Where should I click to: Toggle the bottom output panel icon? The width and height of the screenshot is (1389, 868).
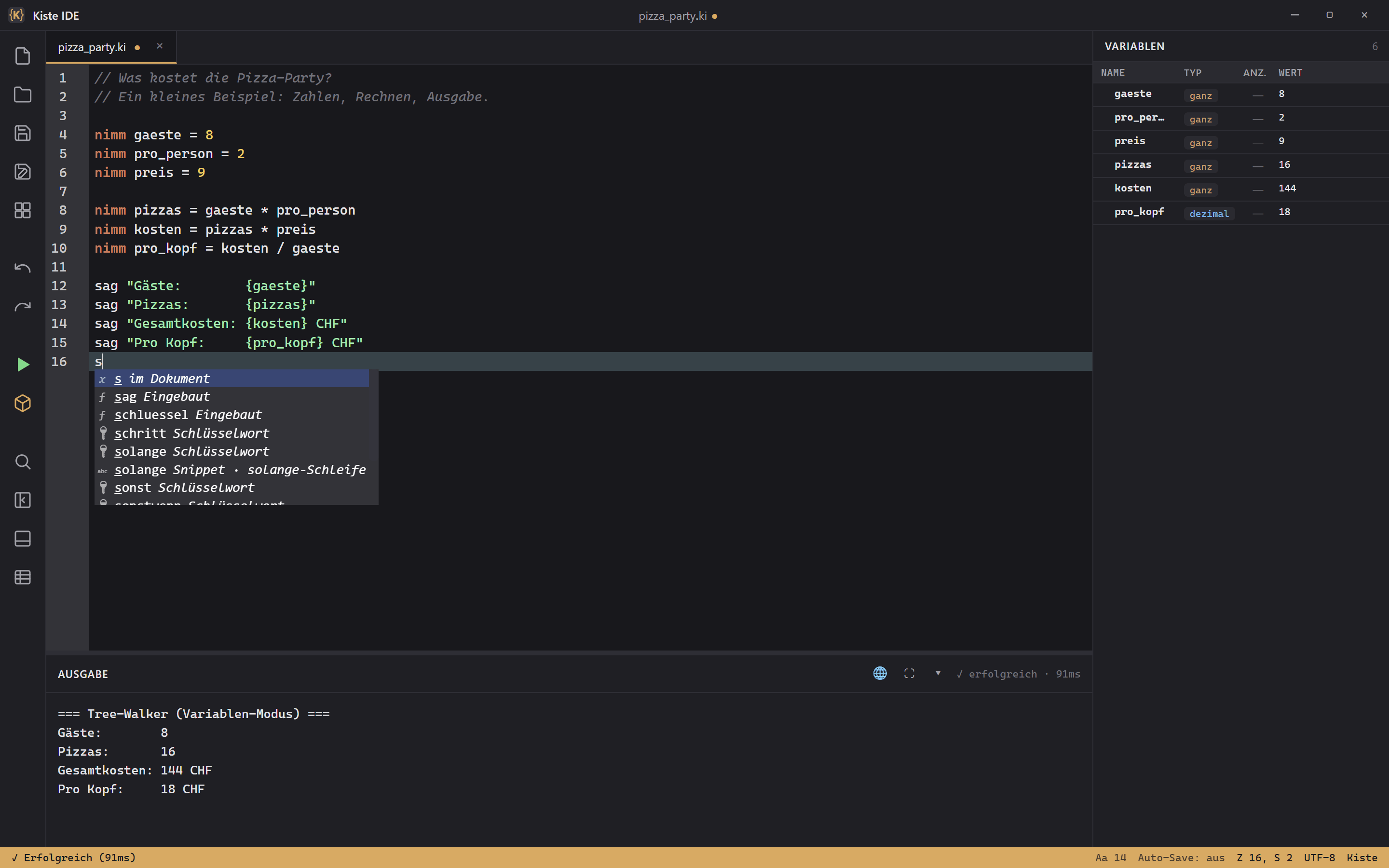pos(22,539)
